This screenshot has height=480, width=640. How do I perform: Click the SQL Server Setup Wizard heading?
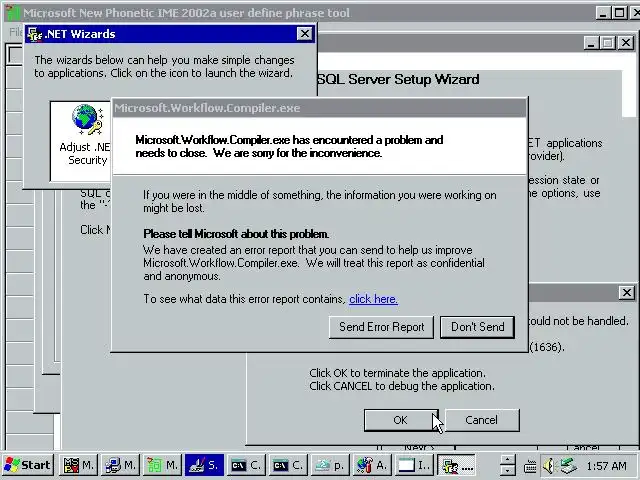coord(398,79)
